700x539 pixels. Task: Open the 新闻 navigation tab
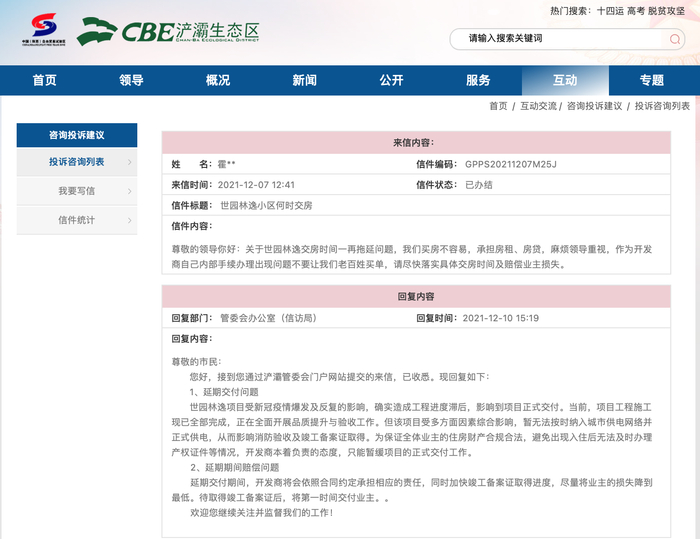304,80
